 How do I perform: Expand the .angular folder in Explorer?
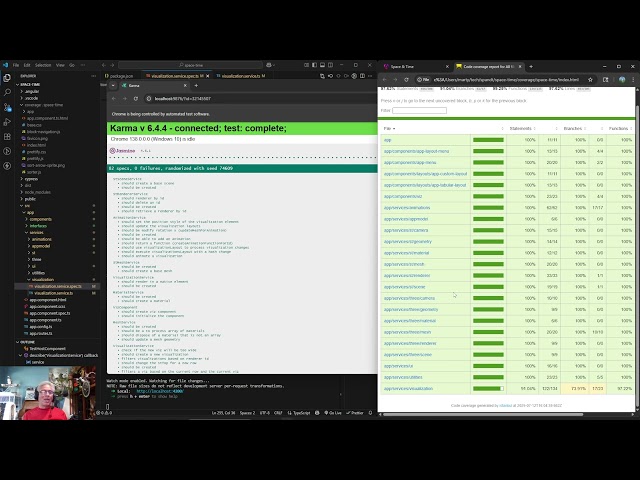pyautogui.click(x=32, y=91)
